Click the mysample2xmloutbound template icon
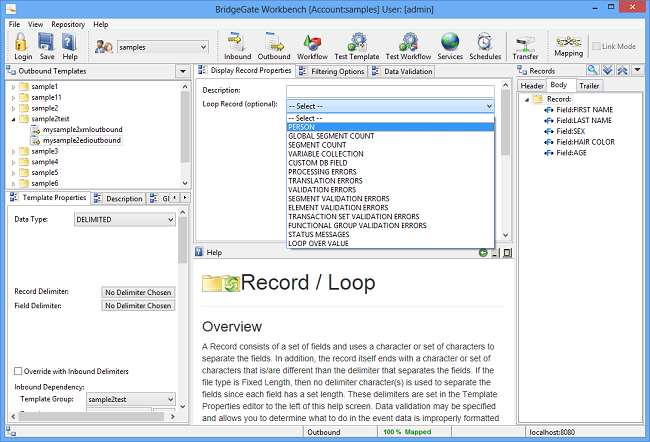The height and width of the screenshot is (442, 650). [x=36, y=130]
